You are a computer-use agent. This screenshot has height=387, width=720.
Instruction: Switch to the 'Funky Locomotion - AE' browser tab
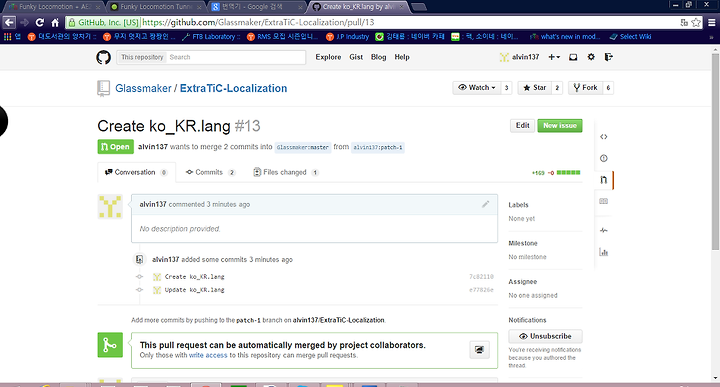pos(53,7)
